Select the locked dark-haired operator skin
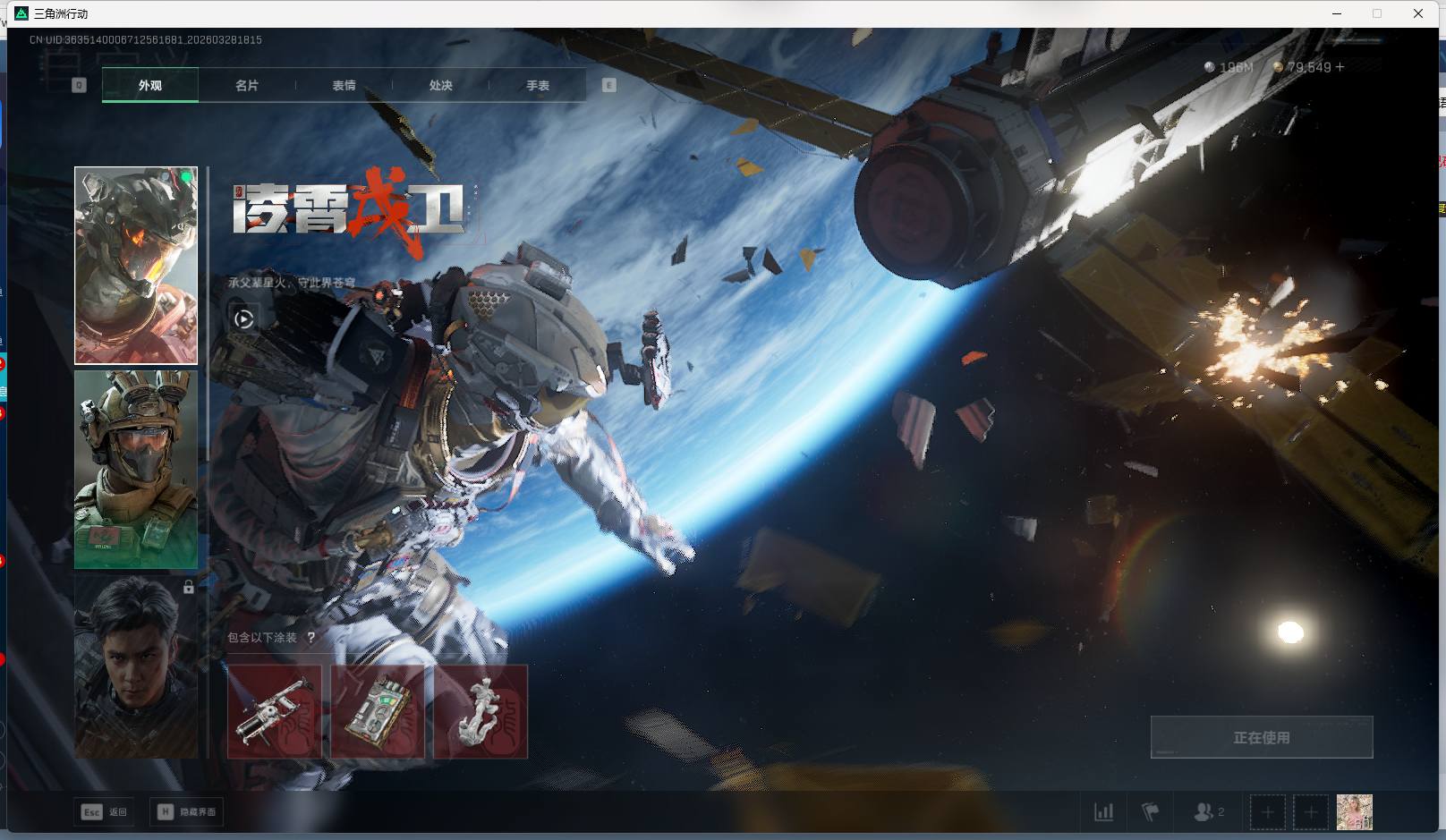The height and width of the screenshot is (840, 1446). click(136, 666)
